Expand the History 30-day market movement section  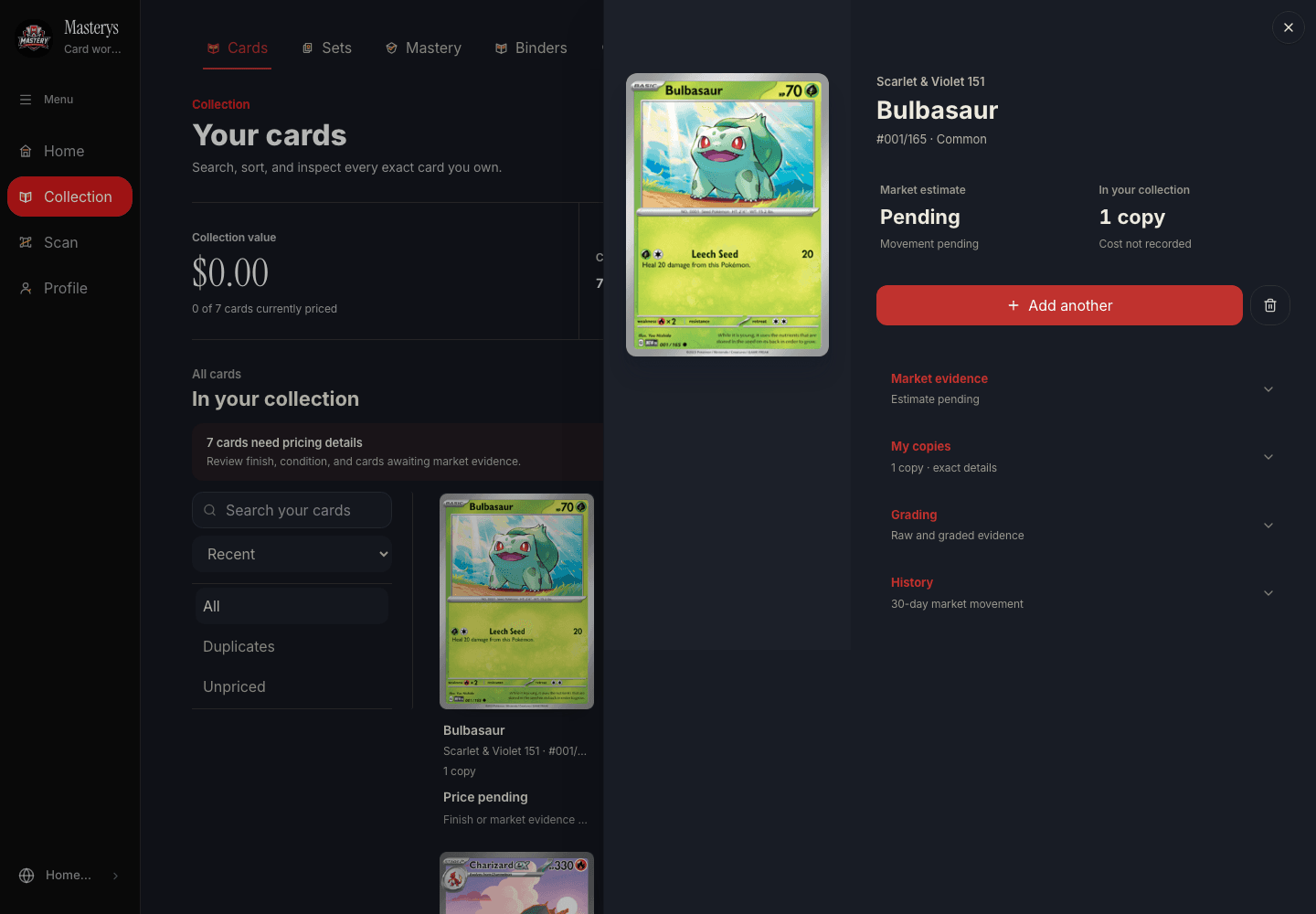[1083, 592]
